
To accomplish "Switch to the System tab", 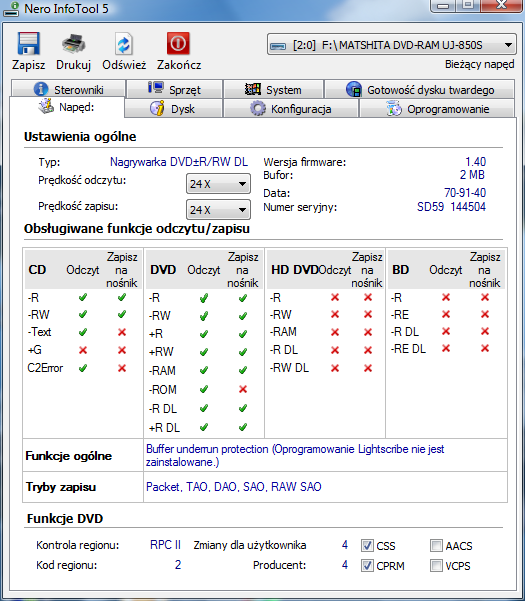I will tap(274, 89).
